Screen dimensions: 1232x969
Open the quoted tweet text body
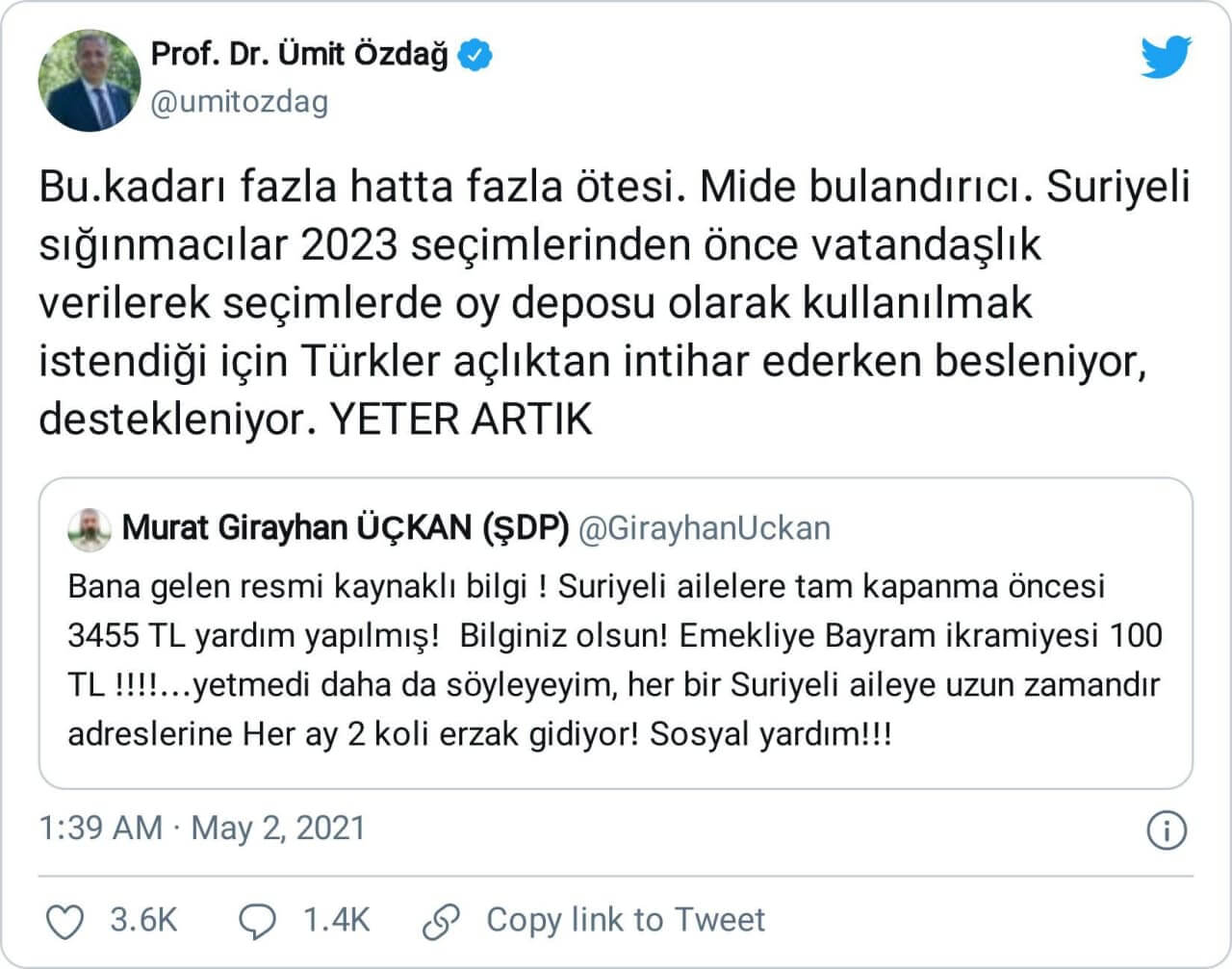pos(614,660)
